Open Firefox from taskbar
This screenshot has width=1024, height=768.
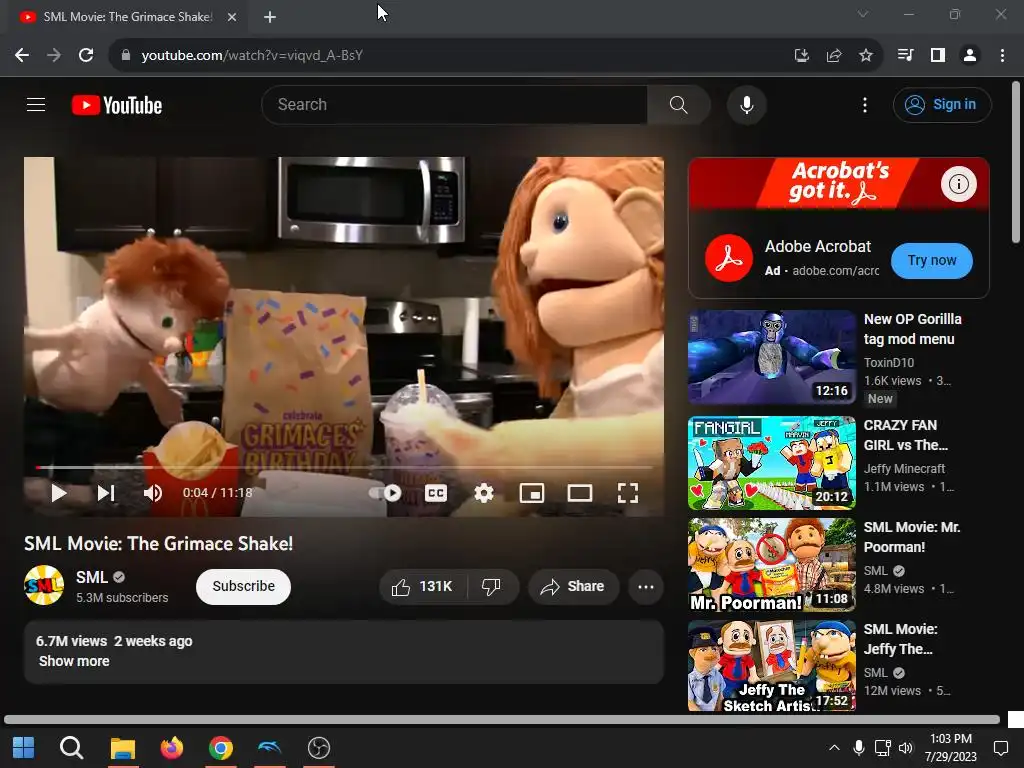(x=172, y=747)
